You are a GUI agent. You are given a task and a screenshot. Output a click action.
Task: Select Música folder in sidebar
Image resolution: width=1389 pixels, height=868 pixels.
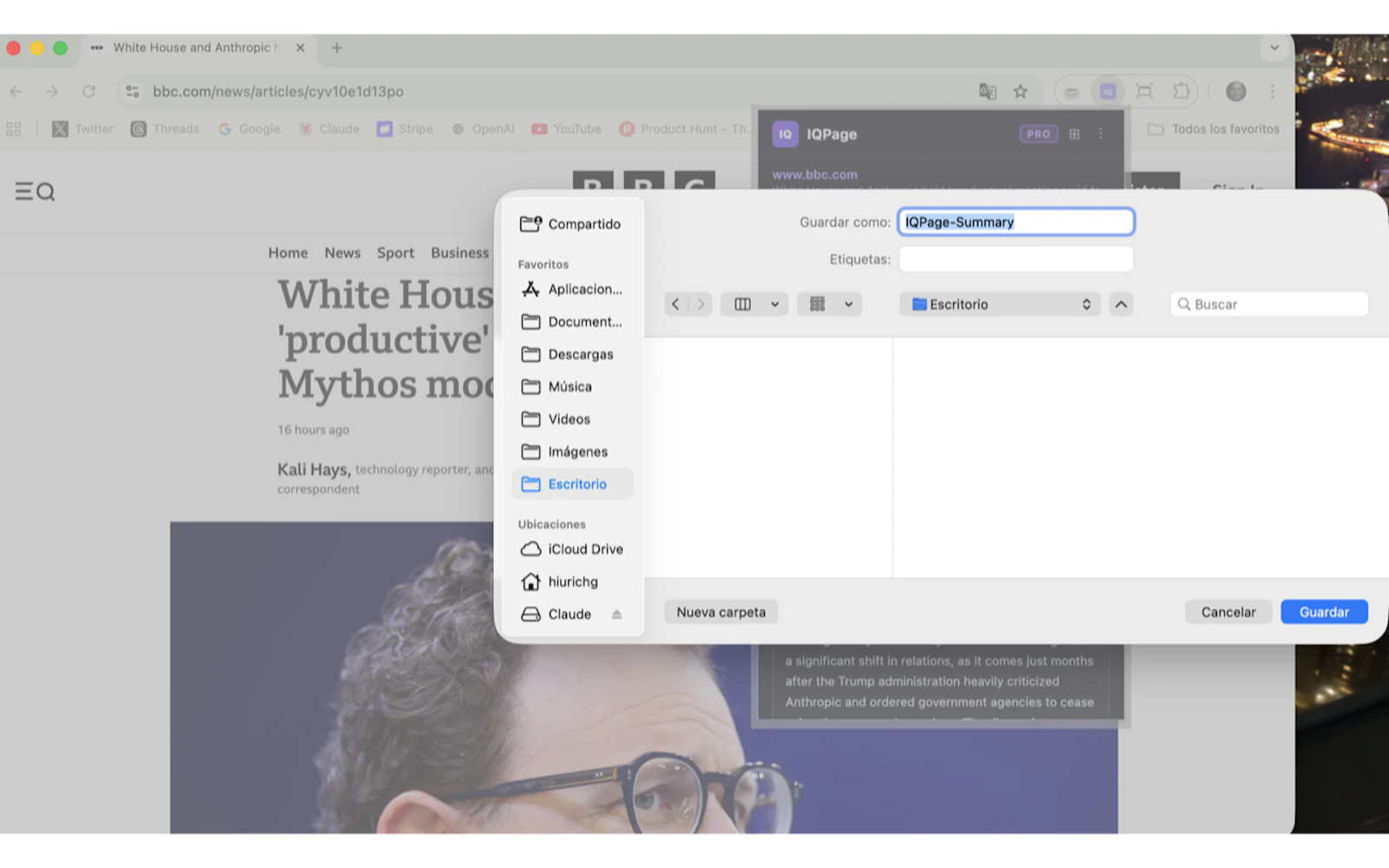click(573, 387)
